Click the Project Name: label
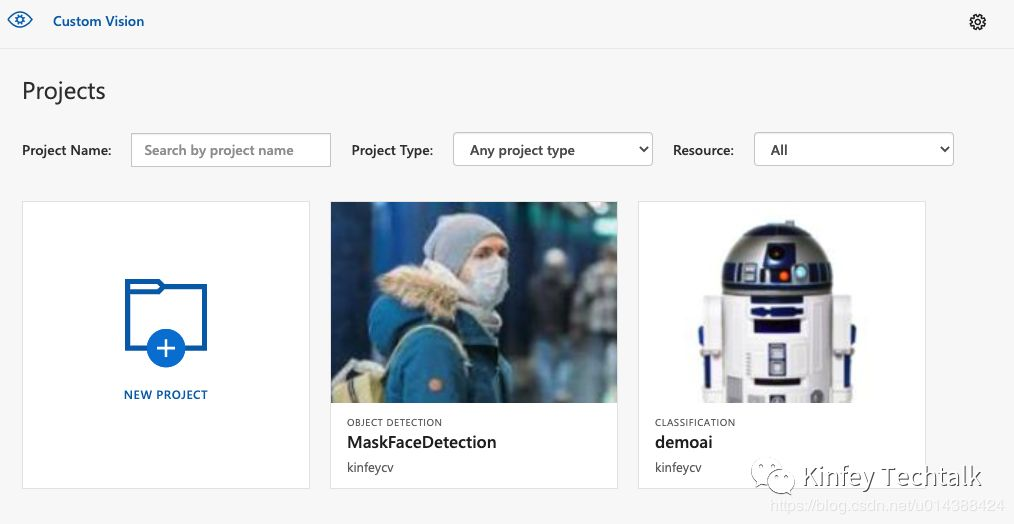The image size is (1014, 524). pyautogui.click(x=67, y=150)
